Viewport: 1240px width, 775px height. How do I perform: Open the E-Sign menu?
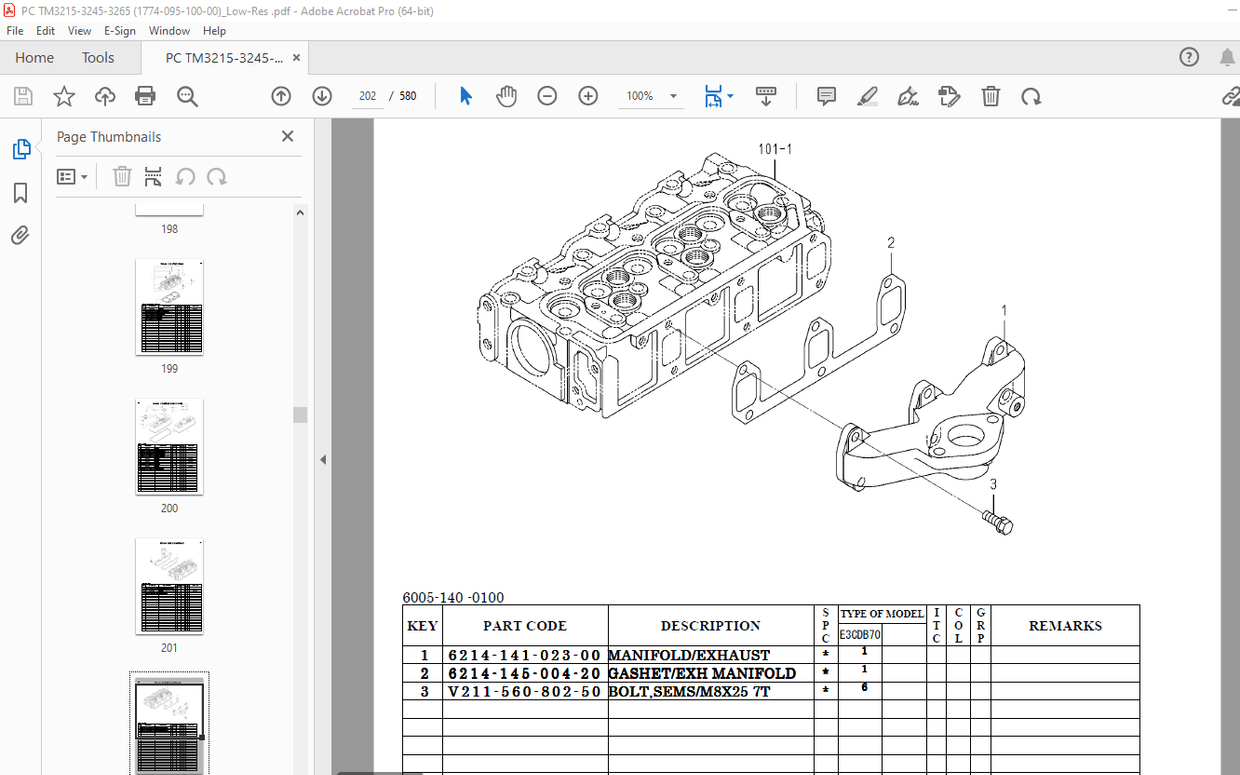120,31
